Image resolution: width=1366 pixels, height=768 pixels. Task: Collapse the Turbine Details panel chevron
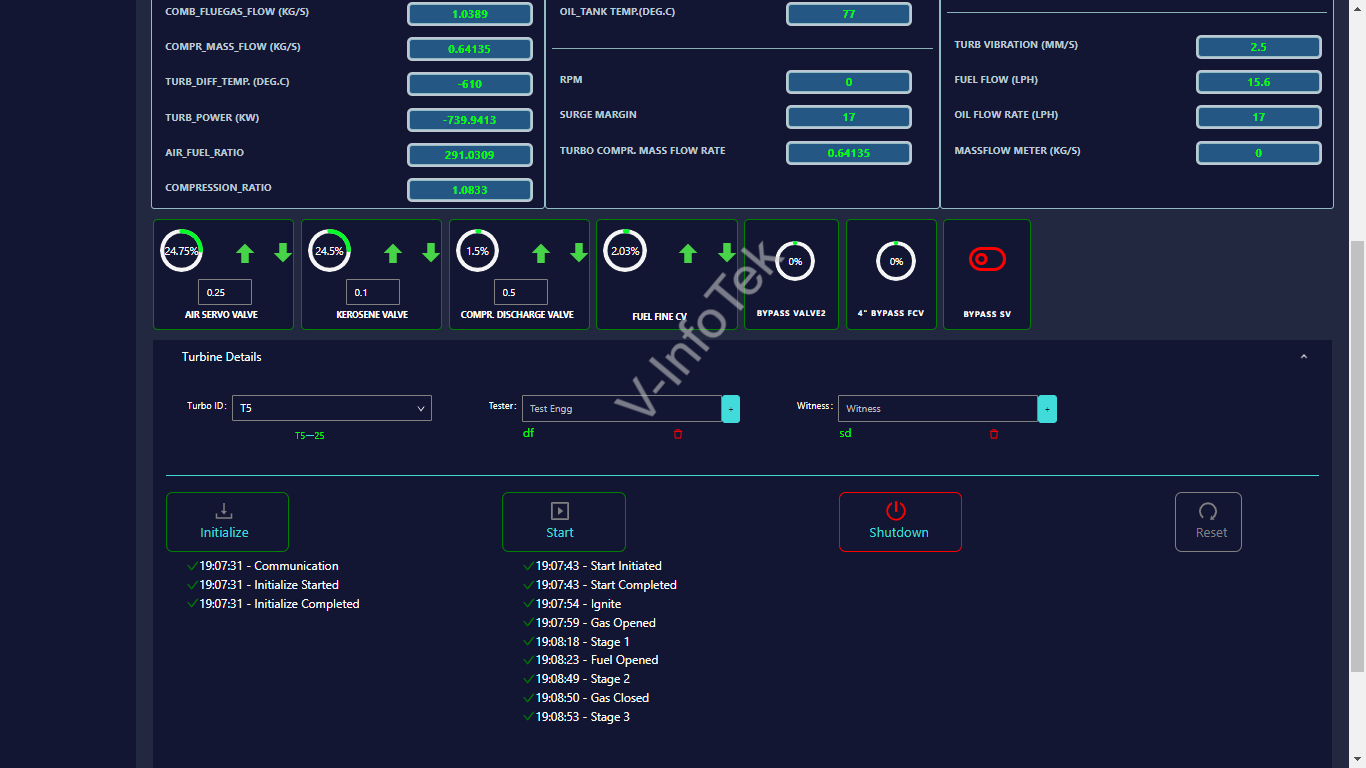point(1304,357)
